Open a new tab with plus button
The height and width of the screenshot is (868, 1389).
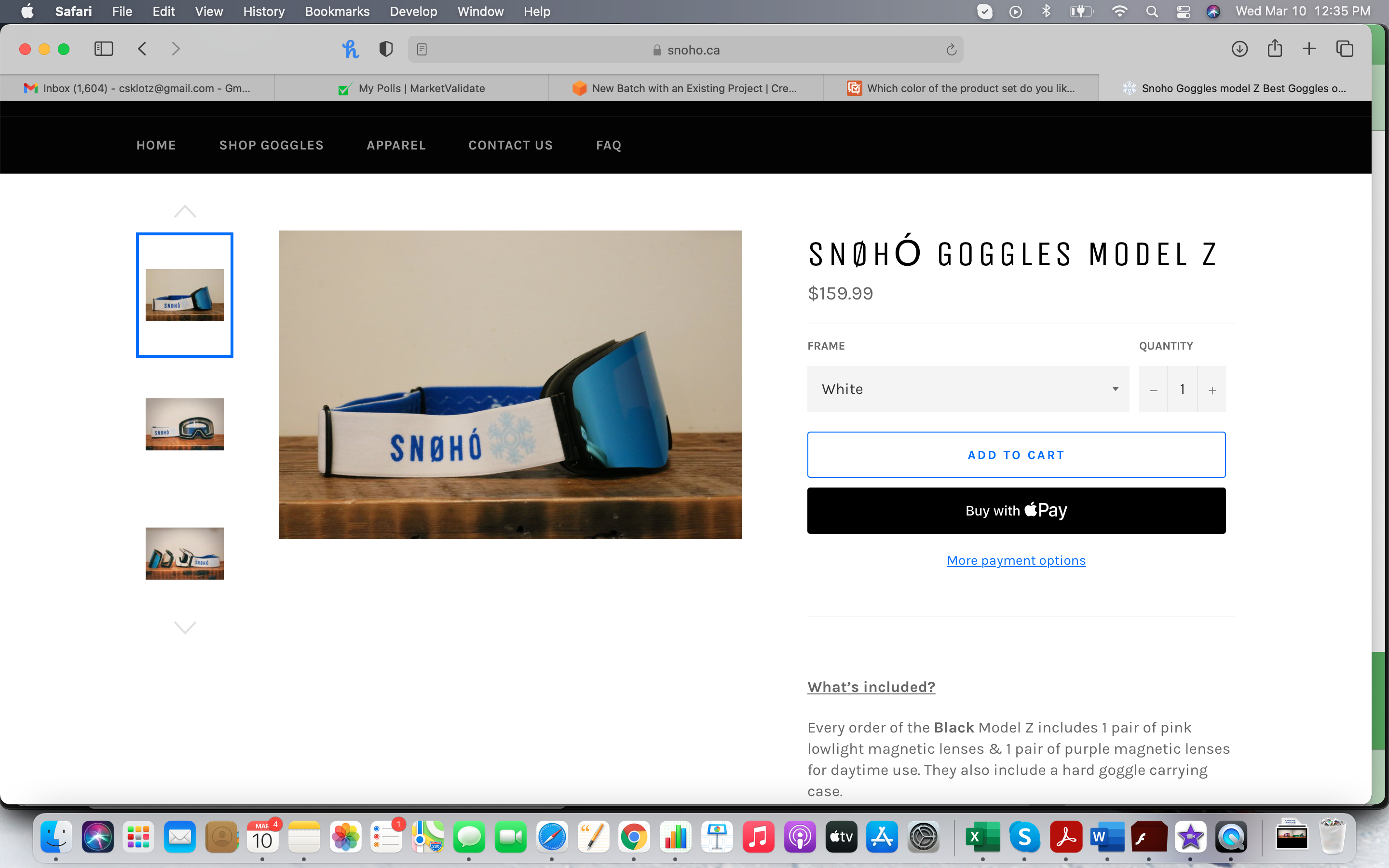coord(1308,49)
